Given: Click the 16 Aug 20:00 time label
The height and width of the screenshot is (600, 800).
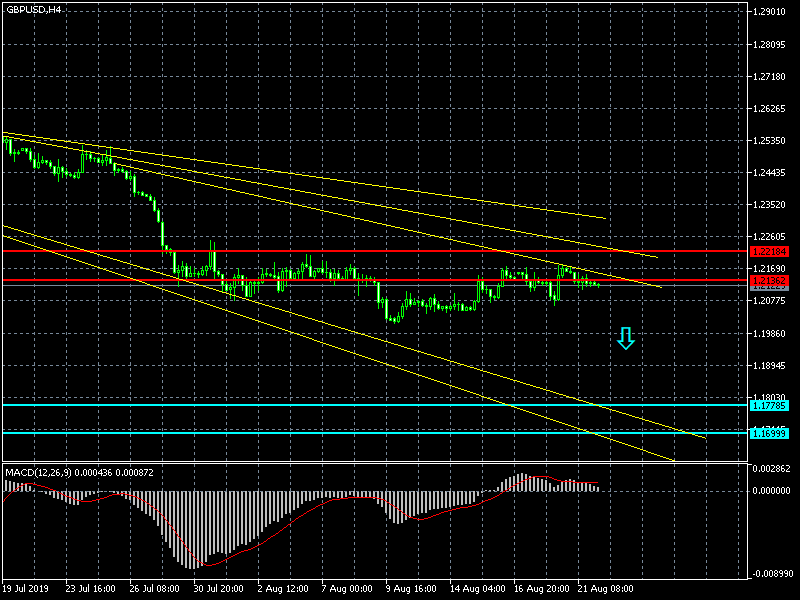Looking at the screenshot, I should pos(541,589).
